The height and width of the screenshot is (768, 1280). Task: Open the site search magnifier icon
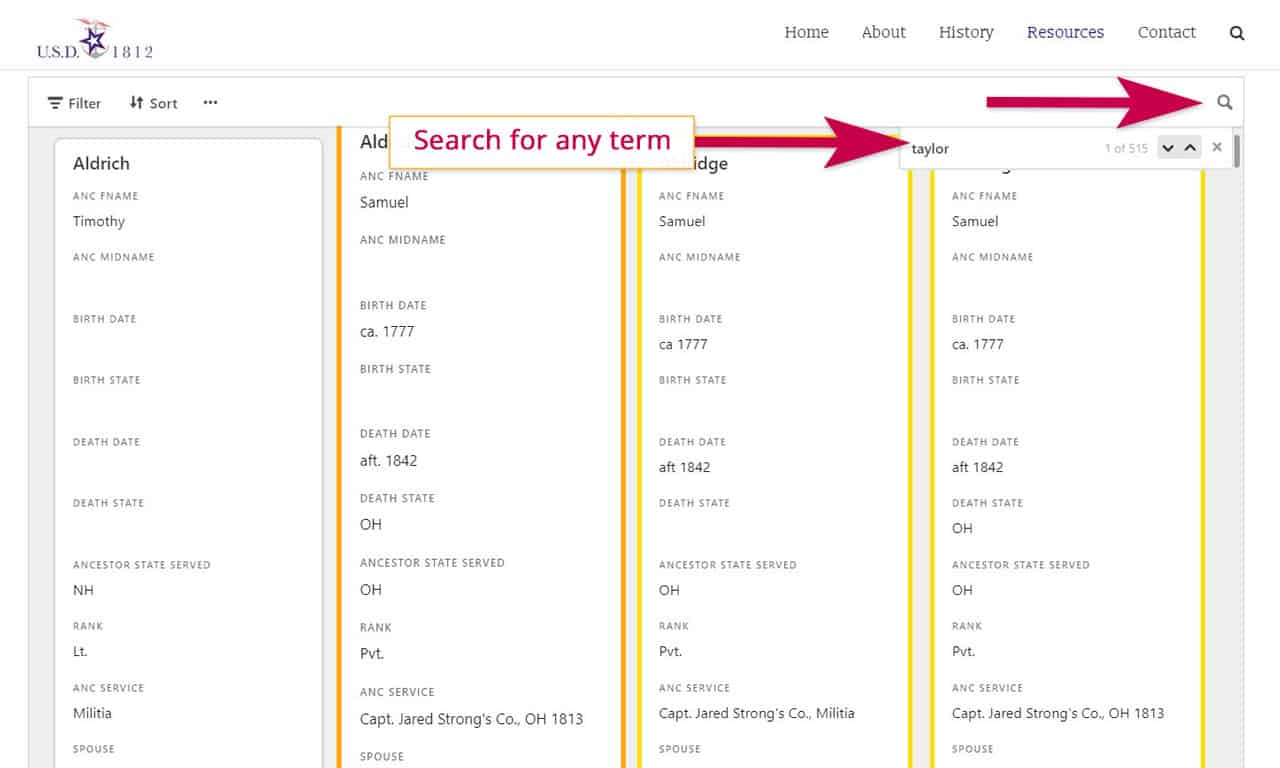[x=1237, y=32]
